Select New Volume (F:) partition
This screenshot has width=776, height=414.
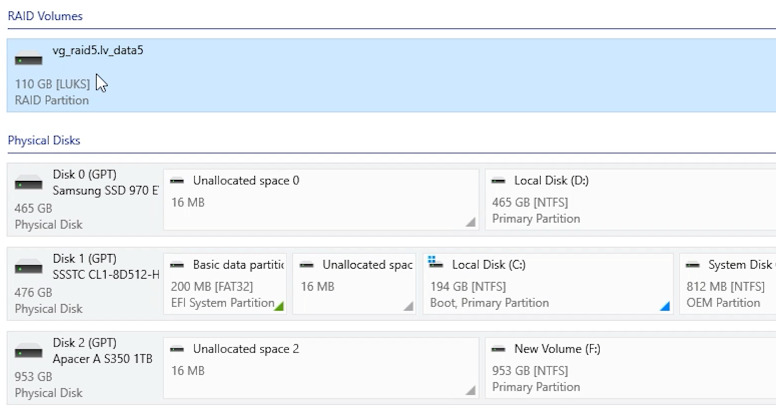click(x=630, y=368)
